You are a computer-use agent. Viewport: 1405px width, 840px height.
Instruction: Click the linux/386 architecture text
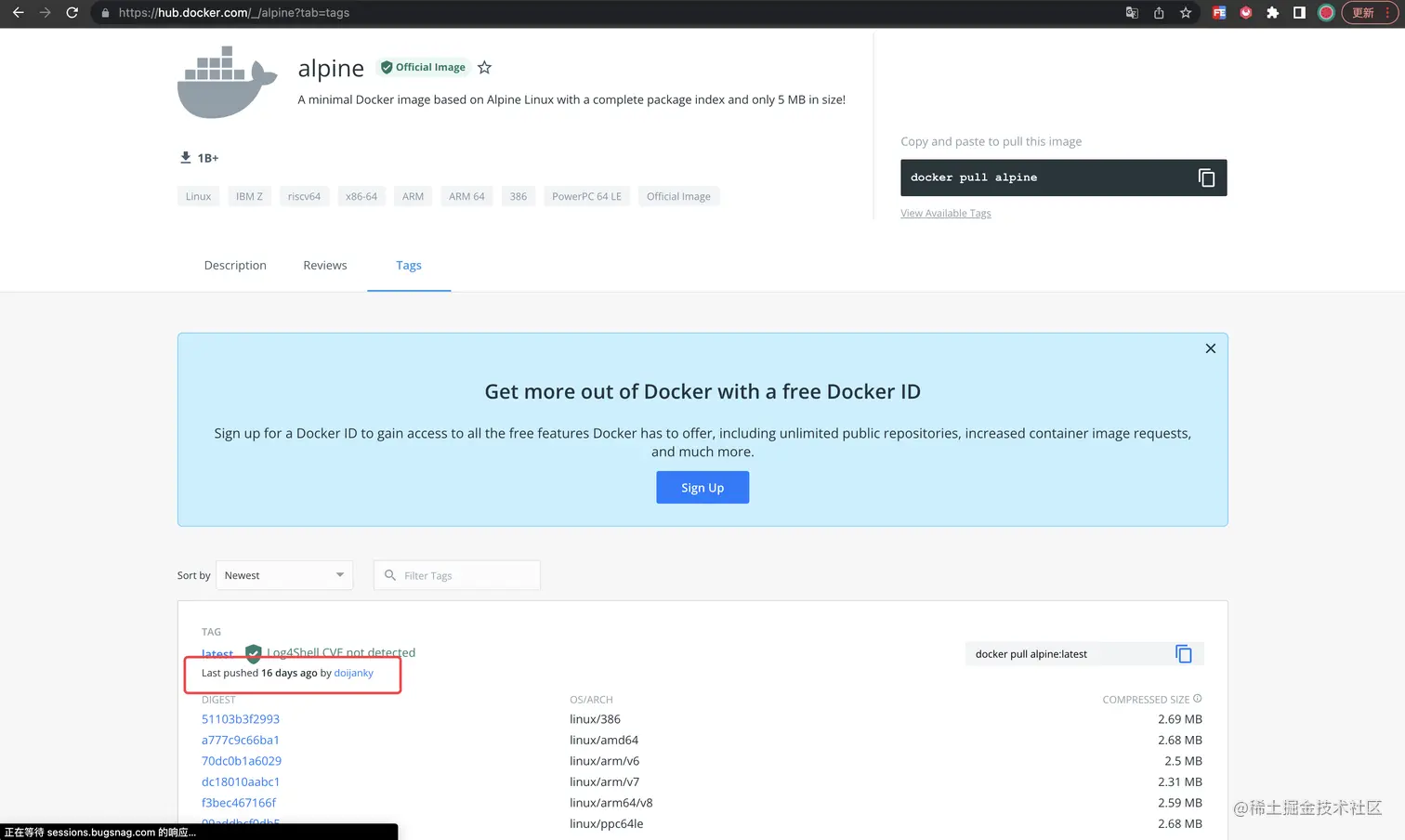pyautogui.click(x=595, y=719)
